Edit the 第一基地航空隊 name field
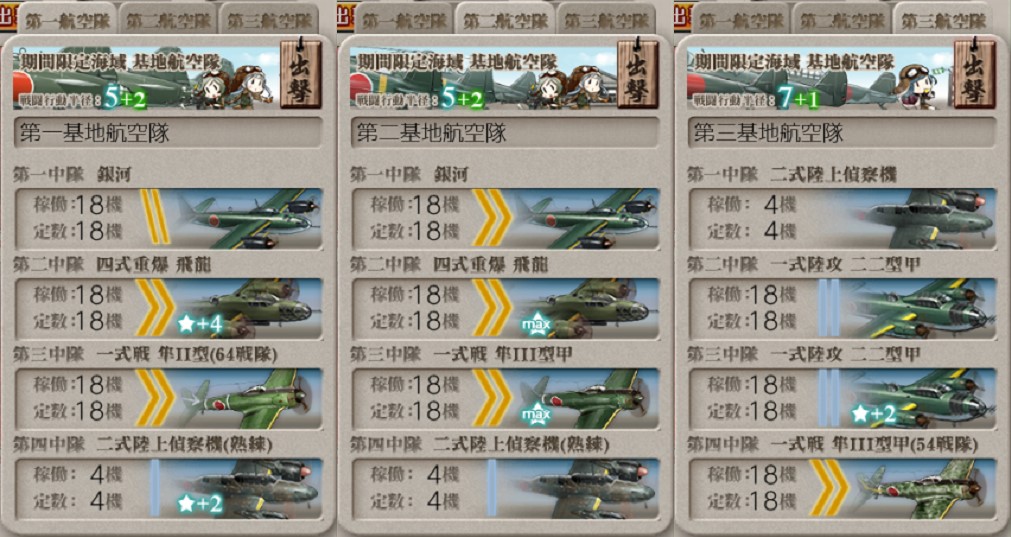 tap(168, 133)
